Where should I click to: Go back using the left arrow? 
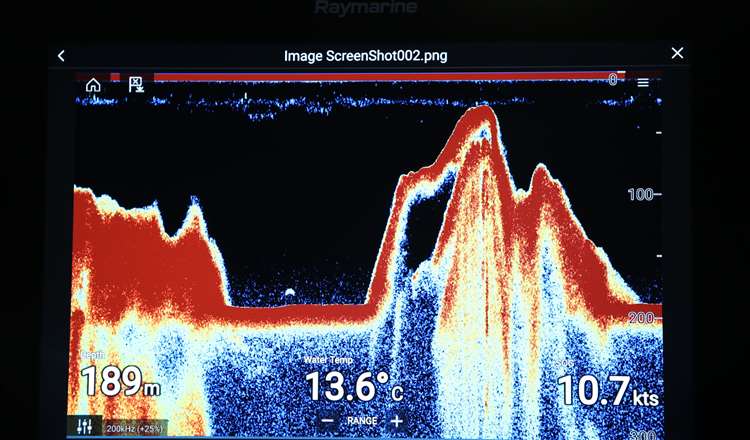click(61, 56)
